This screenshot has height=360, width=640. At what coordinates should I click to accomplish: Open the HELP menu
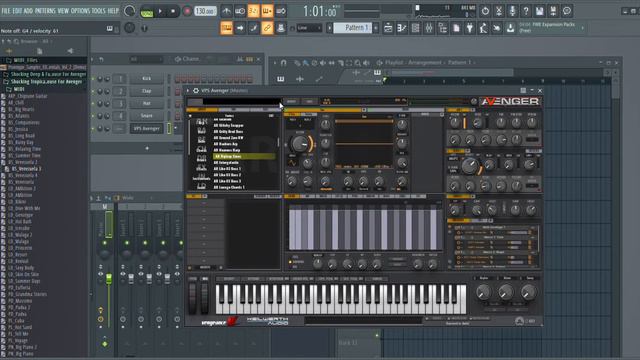click(x=113, y=11)
